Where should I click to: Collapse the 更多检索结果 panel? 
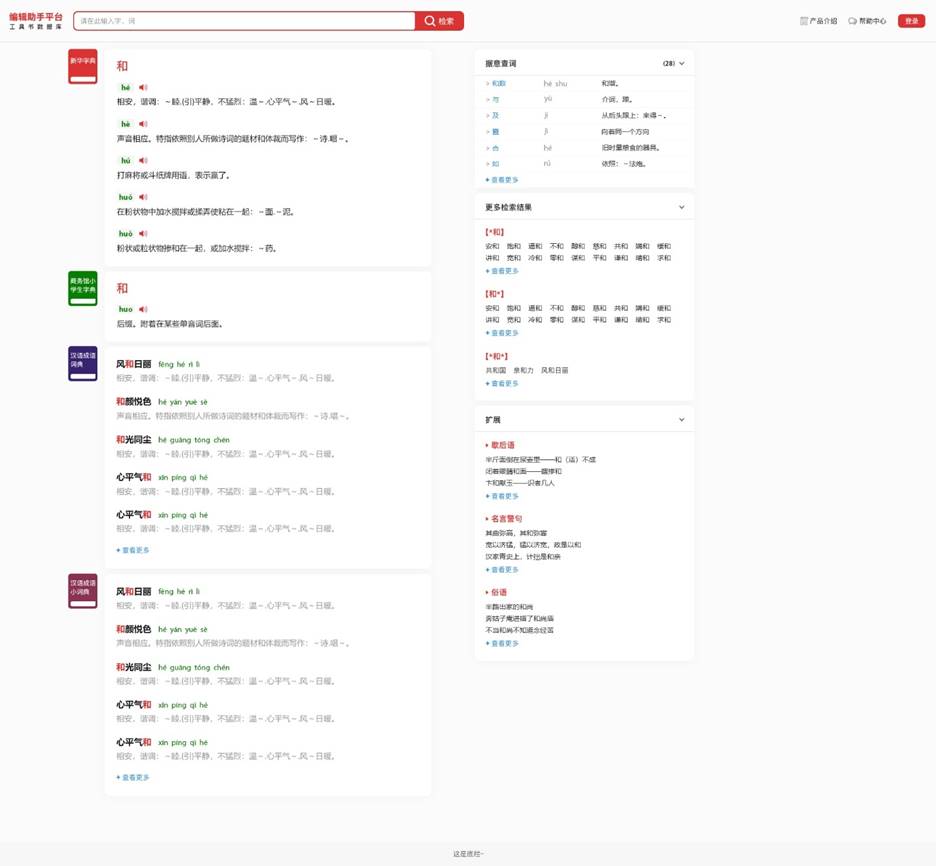pos(682,207)
